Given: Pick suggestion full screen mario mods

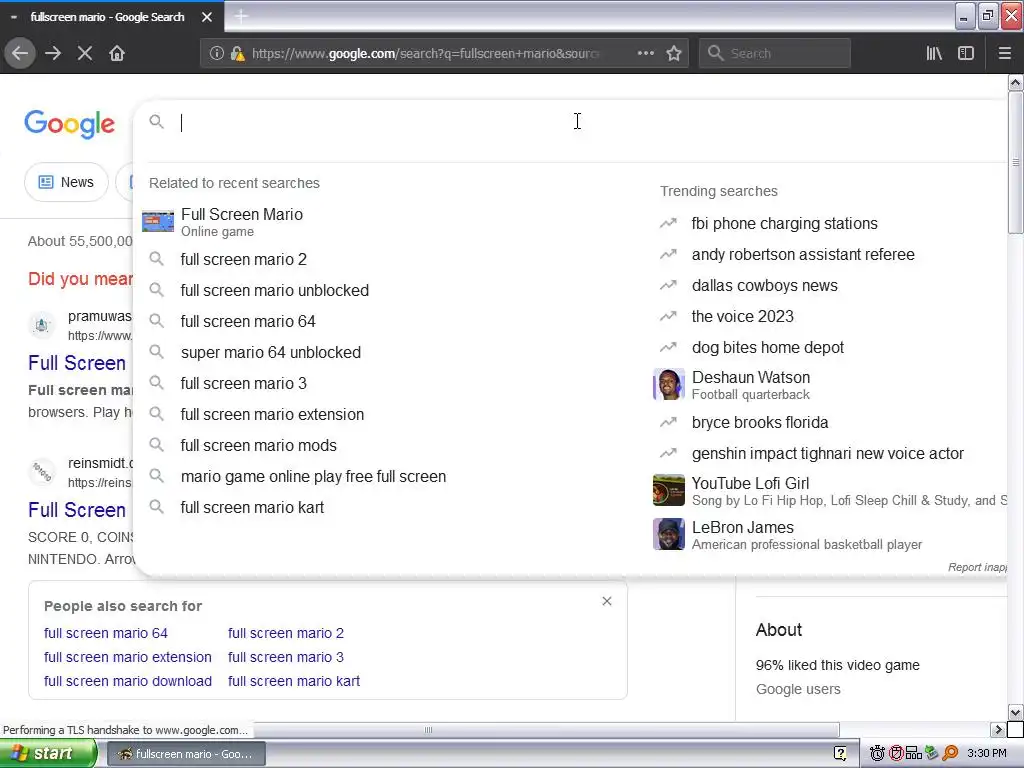Looking at the screenshot, I should tap(259, 445).
